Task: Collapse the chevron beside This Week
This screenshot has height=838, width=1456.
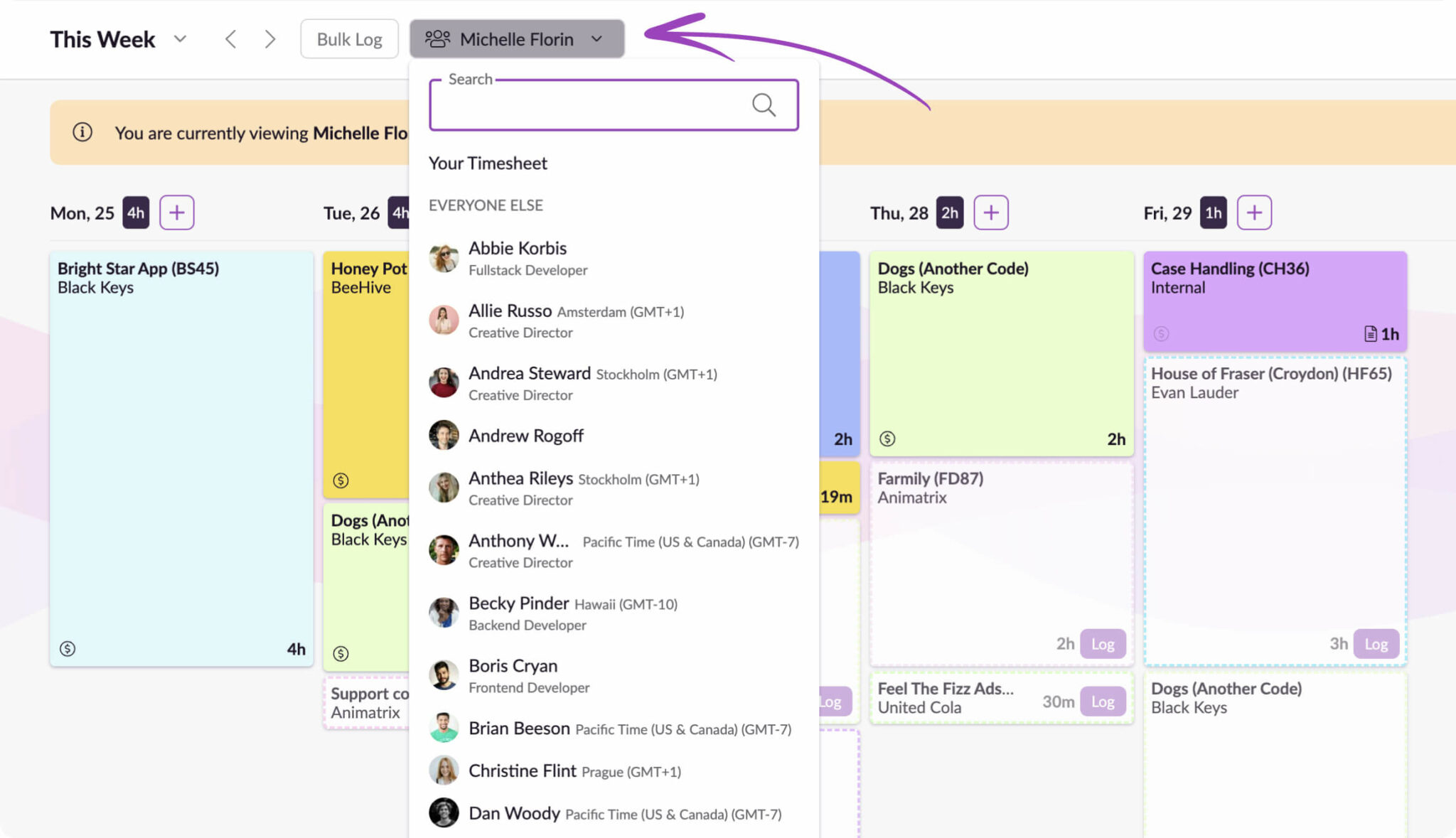Action: click(x=180, y=39)
